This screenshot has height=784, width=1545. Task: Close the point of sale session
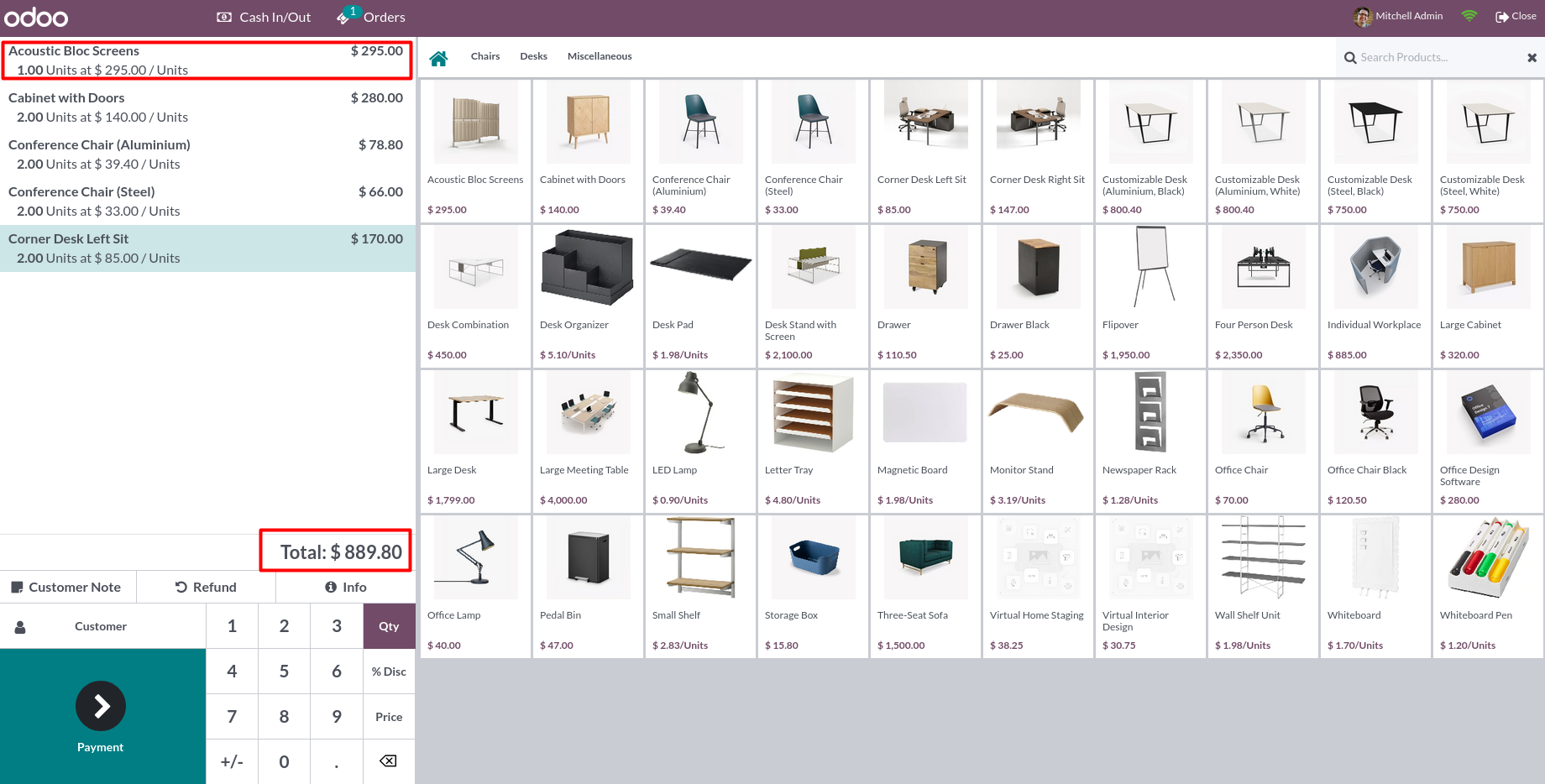click(x=1516, y=16)
